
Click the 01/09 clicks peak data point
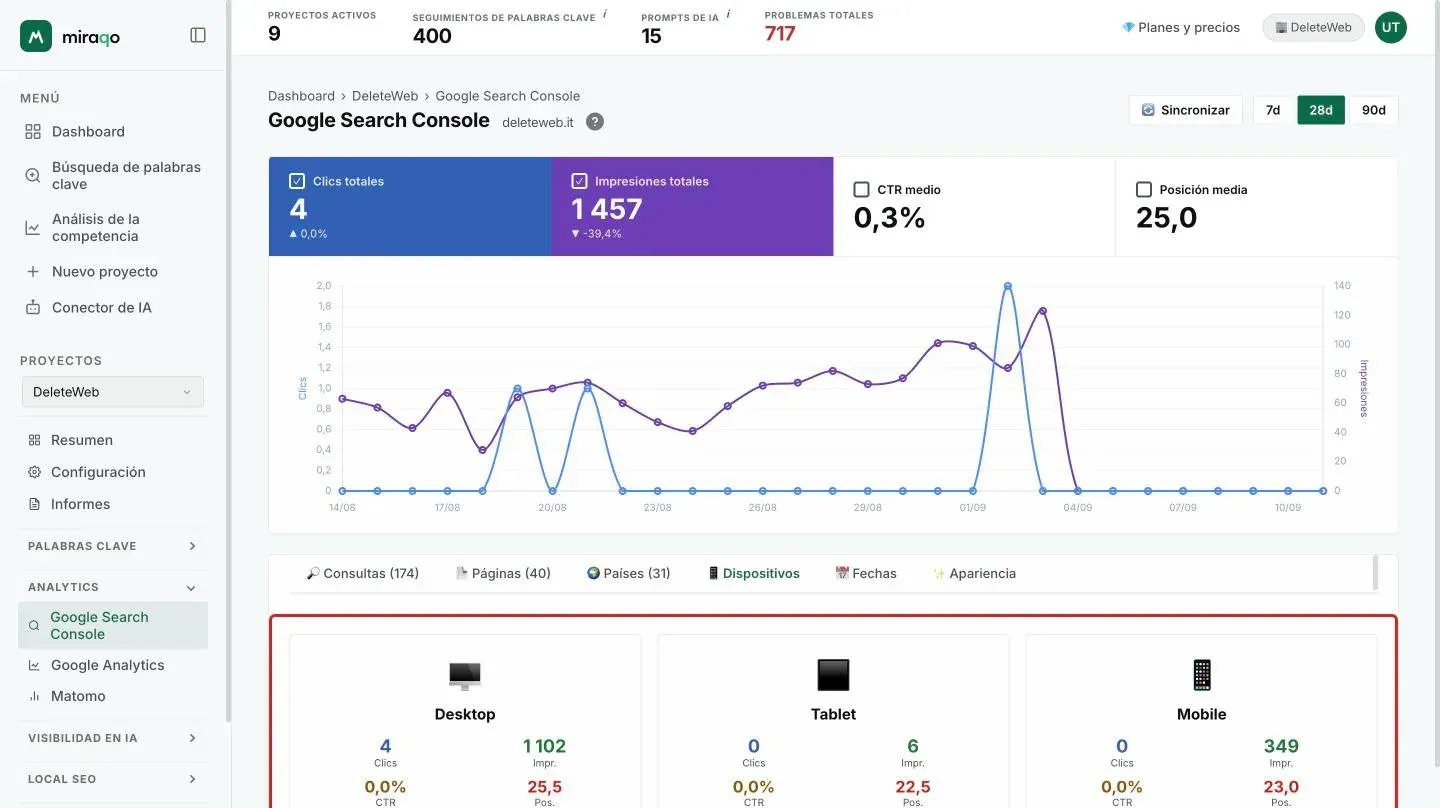[x=1007, y=286]
